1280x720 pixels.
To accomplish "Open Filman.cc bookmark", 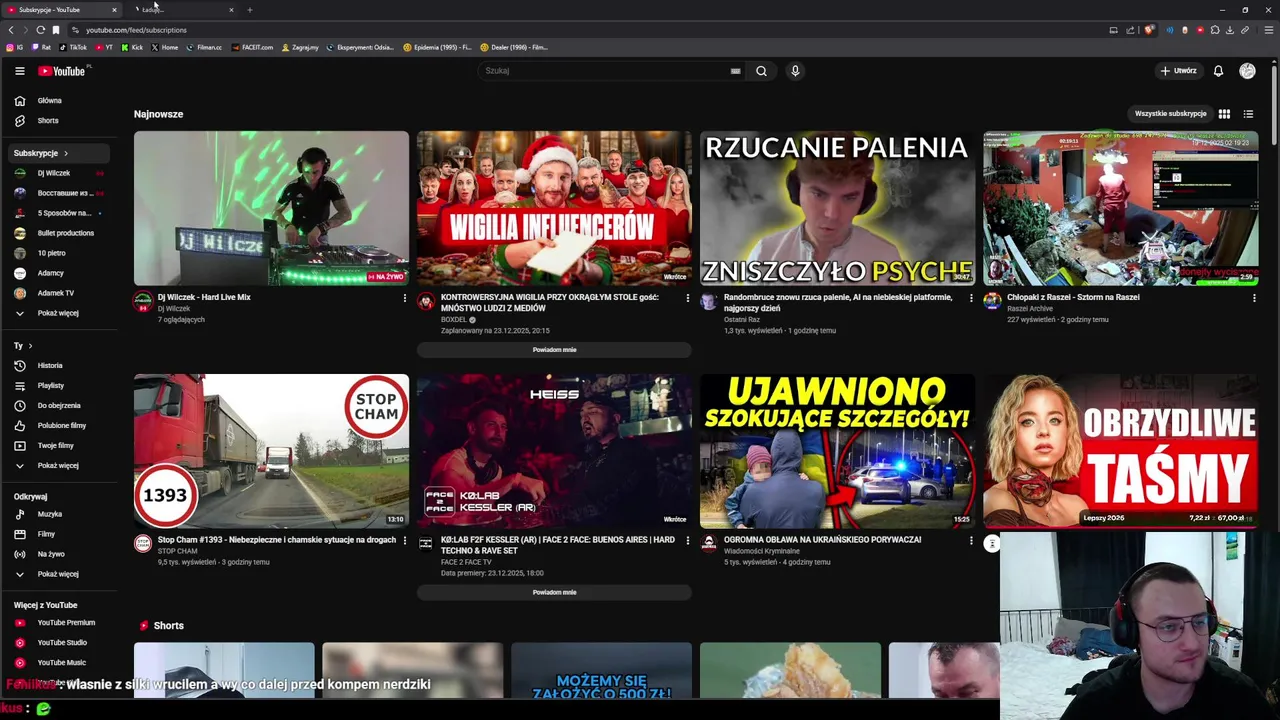I will pyautogui.click(x=204, y=47).
